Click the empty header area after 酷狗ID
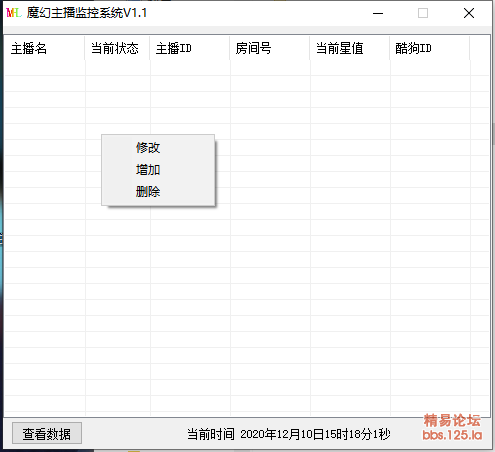This screenshot has height=452, width=495. point(479,49)
